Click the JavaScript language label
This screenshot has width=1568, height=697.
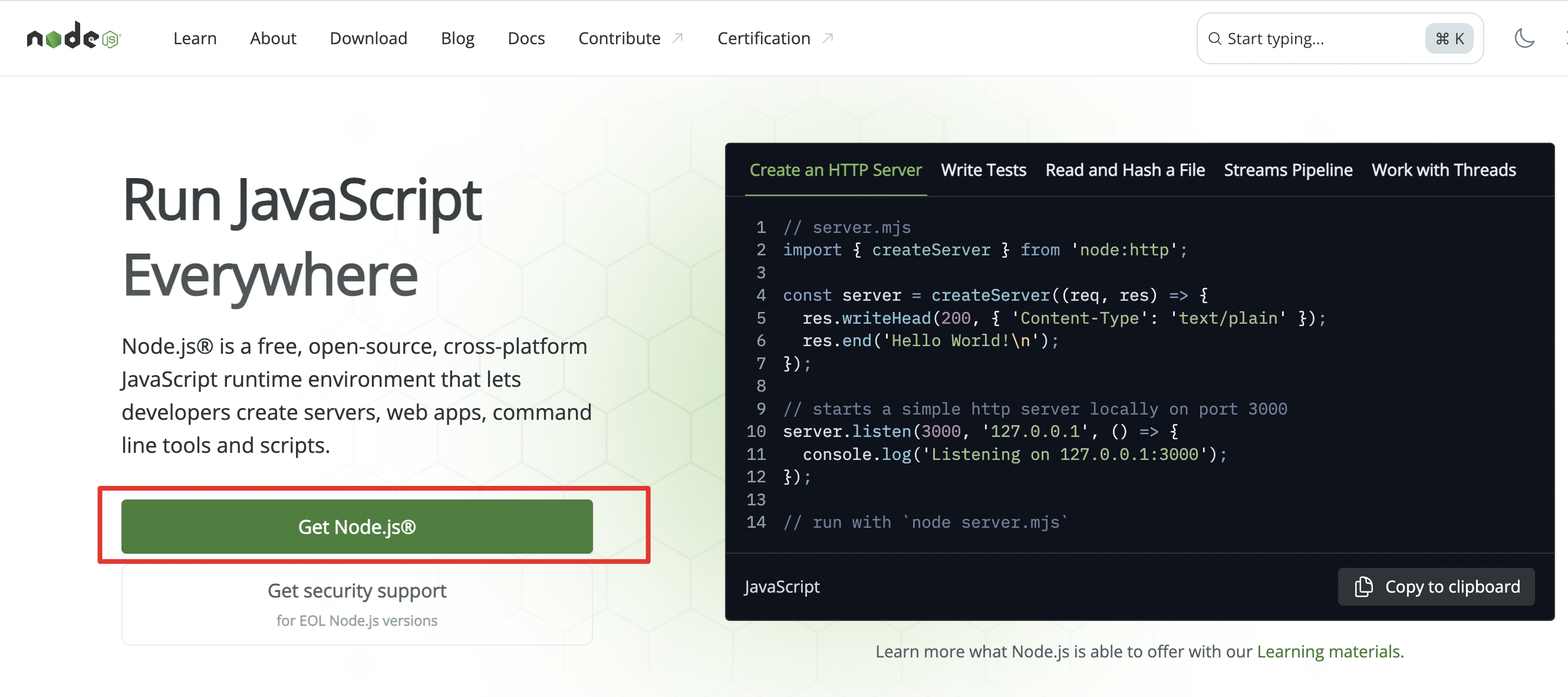(x=782, y=586)
